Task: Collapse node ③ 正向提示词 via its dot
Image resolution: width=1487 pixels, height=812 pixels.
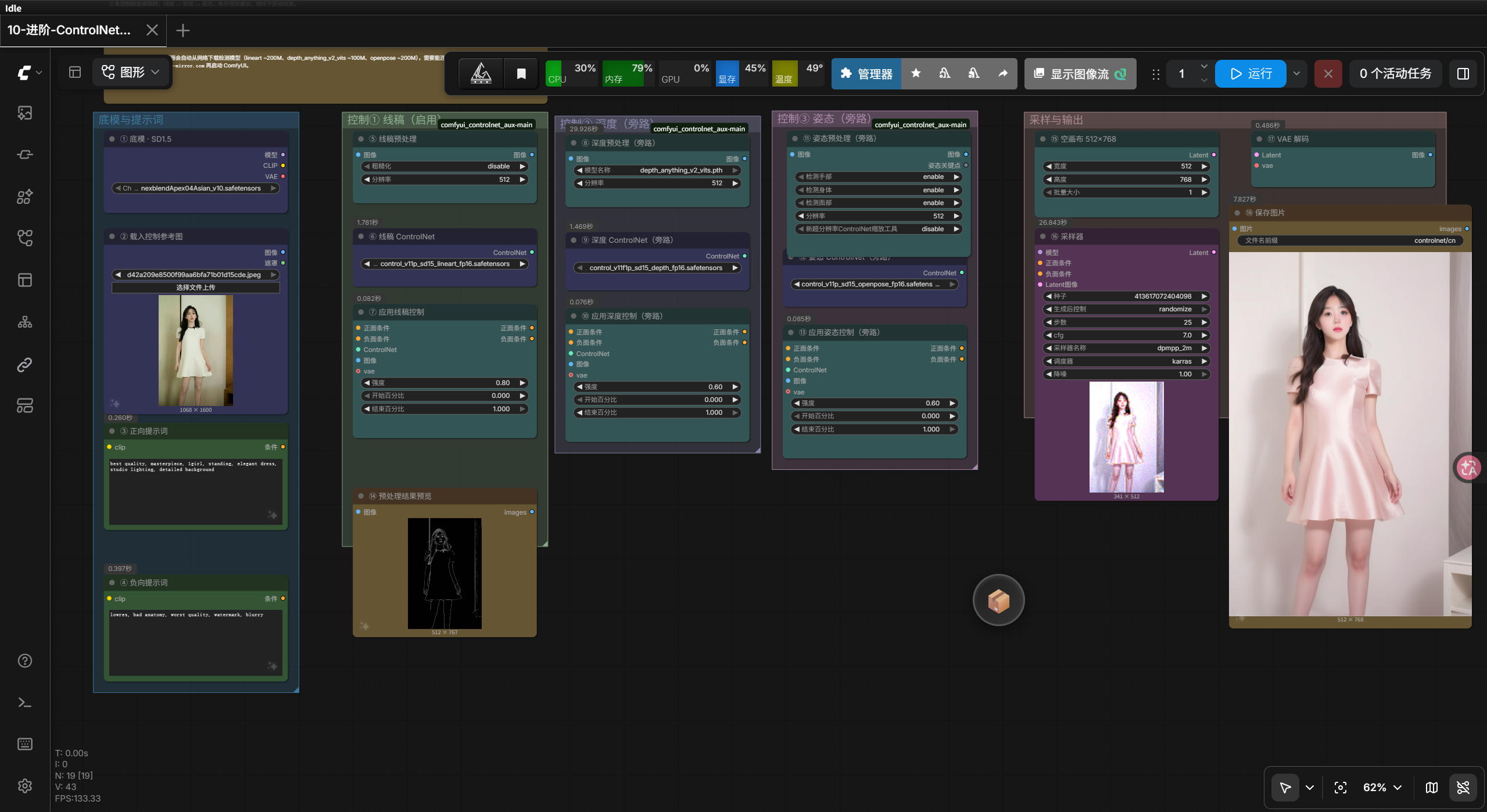Action: click(x=112, y=431)
